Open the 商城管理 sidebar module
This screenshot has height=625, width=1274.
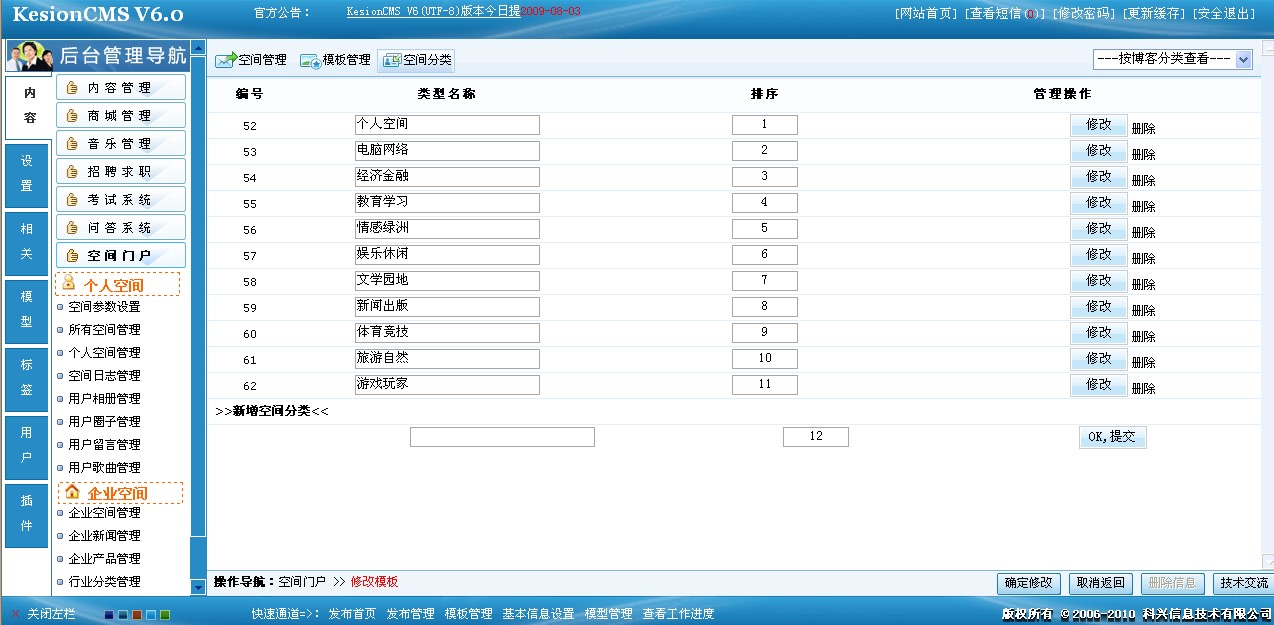(x=121, y=114)
